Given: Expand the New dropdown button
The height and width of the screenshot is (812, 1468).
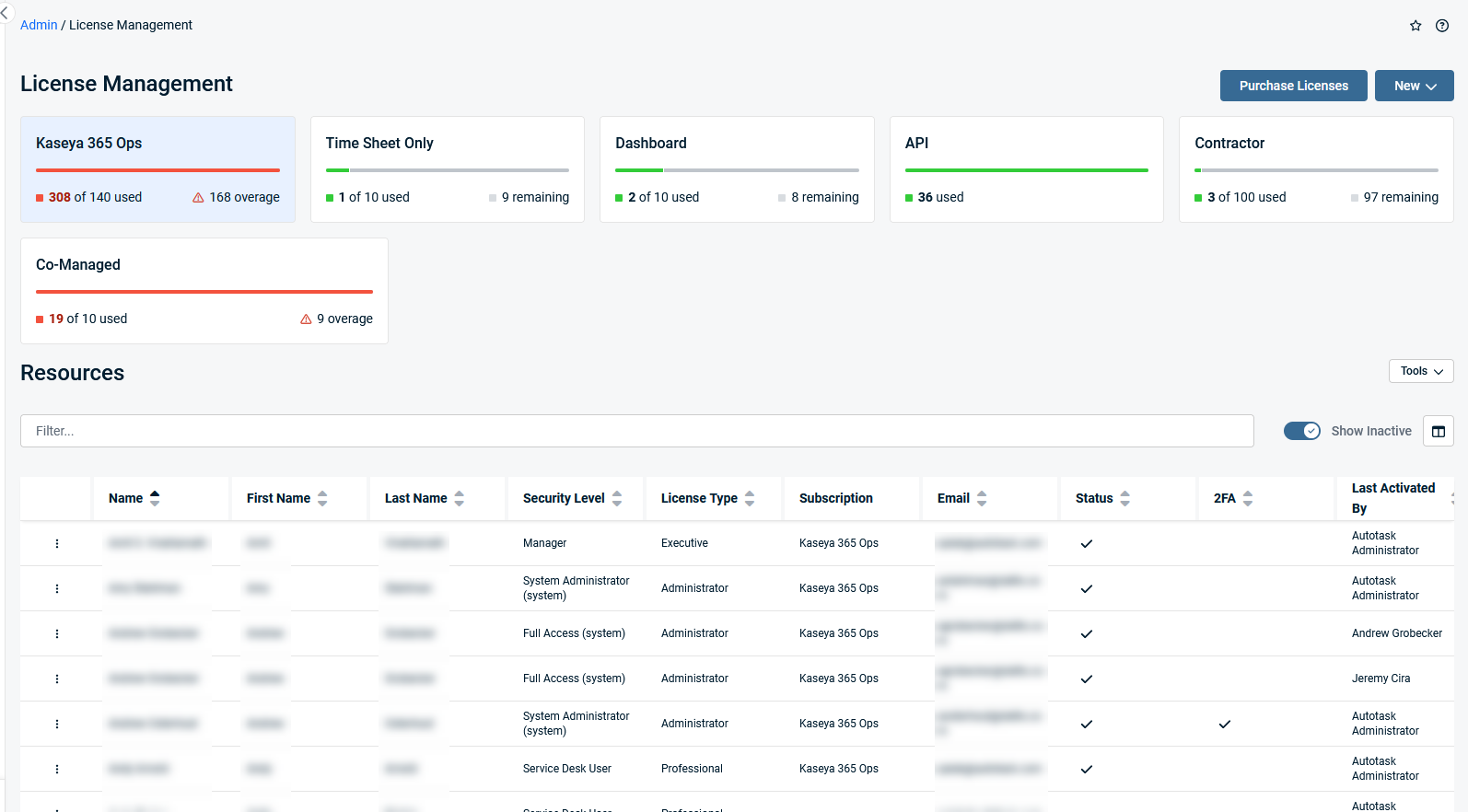Looking at the screenshot, I should pos(1414,86).
